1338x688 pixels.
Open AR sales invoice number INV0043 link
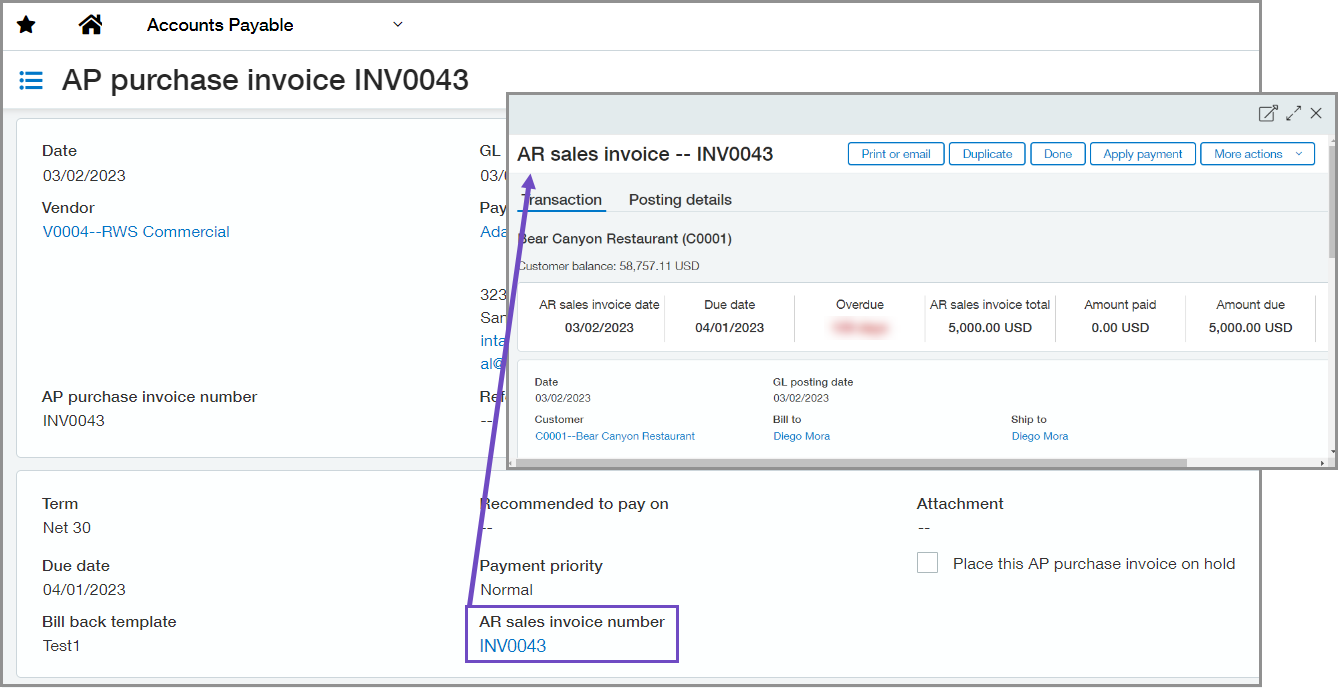point(513,646)
